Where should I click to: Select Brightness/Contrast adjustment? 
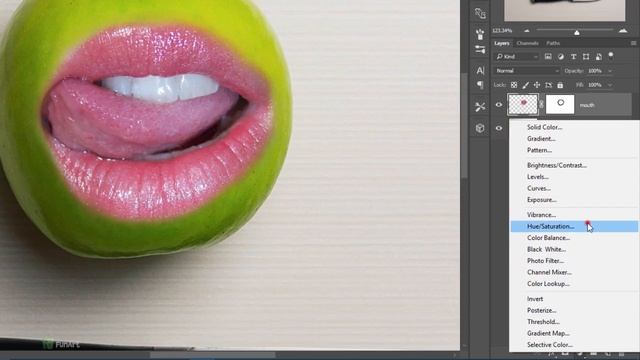(x=574, y=165)
